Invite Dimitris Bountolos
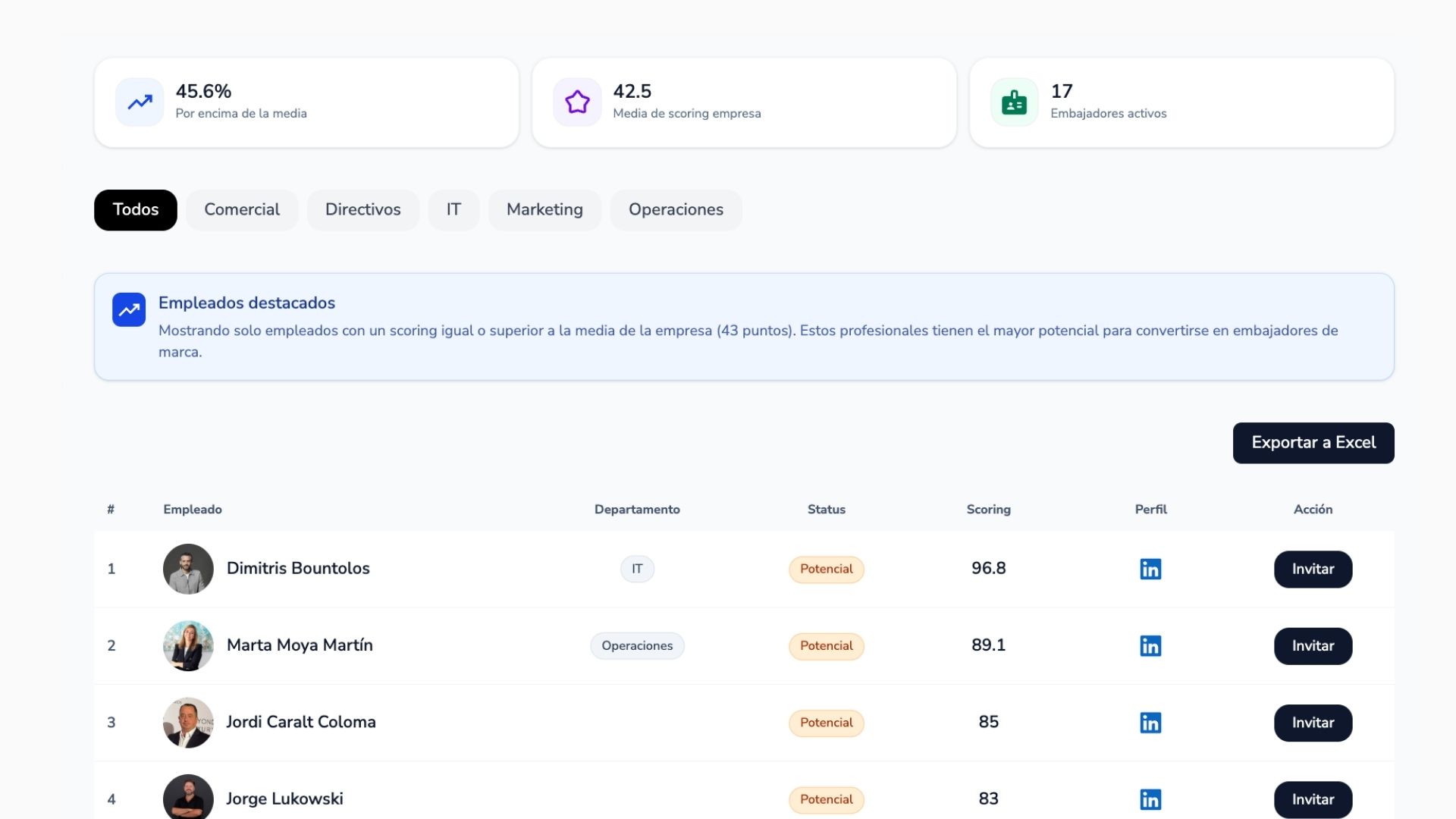Screen dimensions: 1456x819 [1313, 570]
